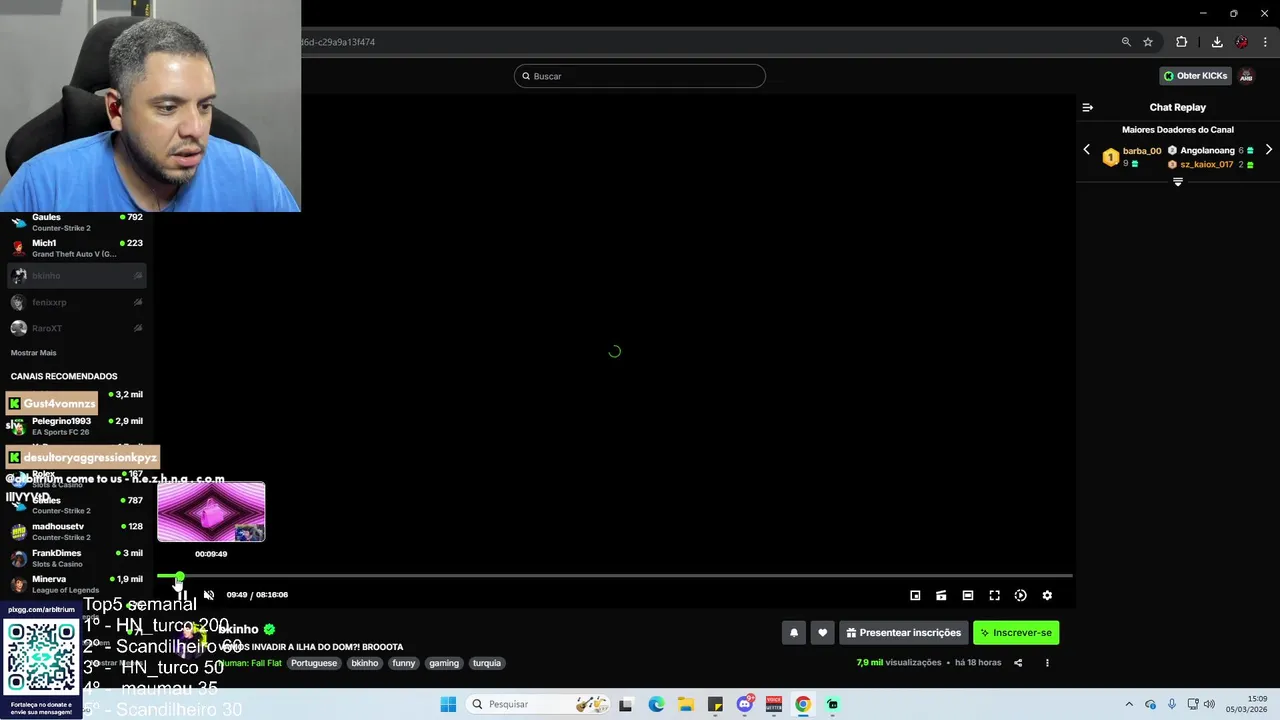Viewport: 1280px width, 720px height.
Task: Click Presentear inscrições button
Action: coord(904,632)
